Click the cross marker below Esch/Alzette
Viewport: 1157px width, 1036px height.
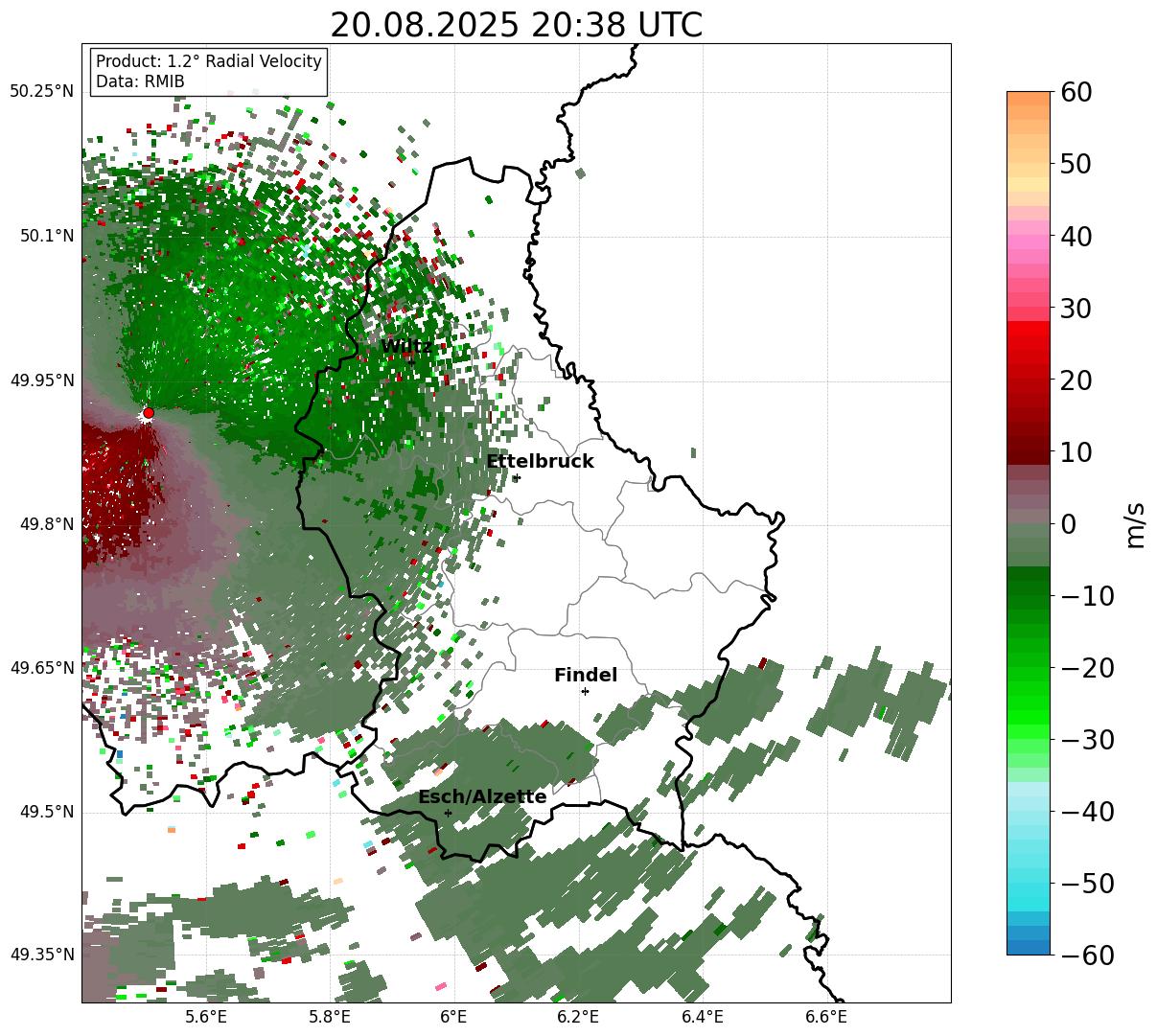click(x=448, y=813)
